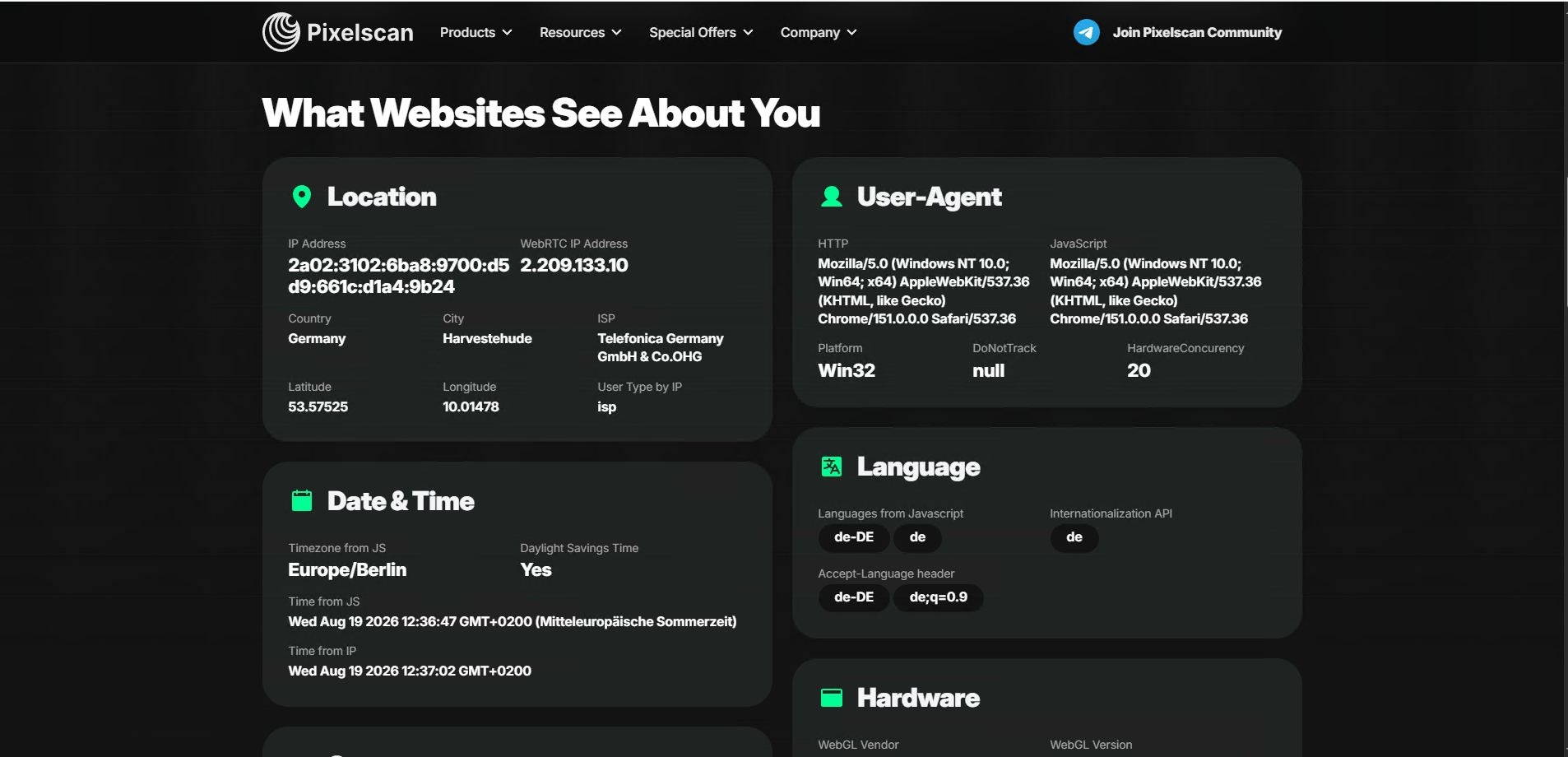This screenshot has height=757, width=1568.
Task: Click de-DE tag under Accept-Language header
Action: pos(854,597)
